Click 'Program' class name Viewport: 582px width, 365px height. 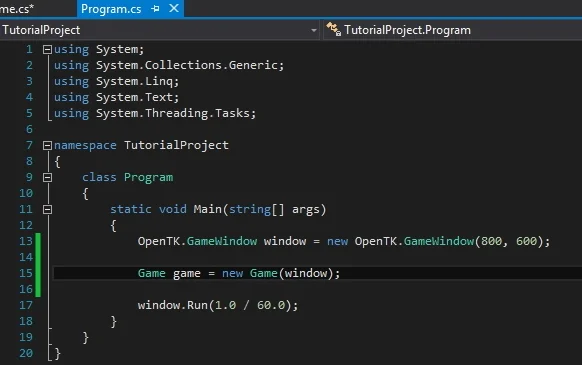point(148,178)
